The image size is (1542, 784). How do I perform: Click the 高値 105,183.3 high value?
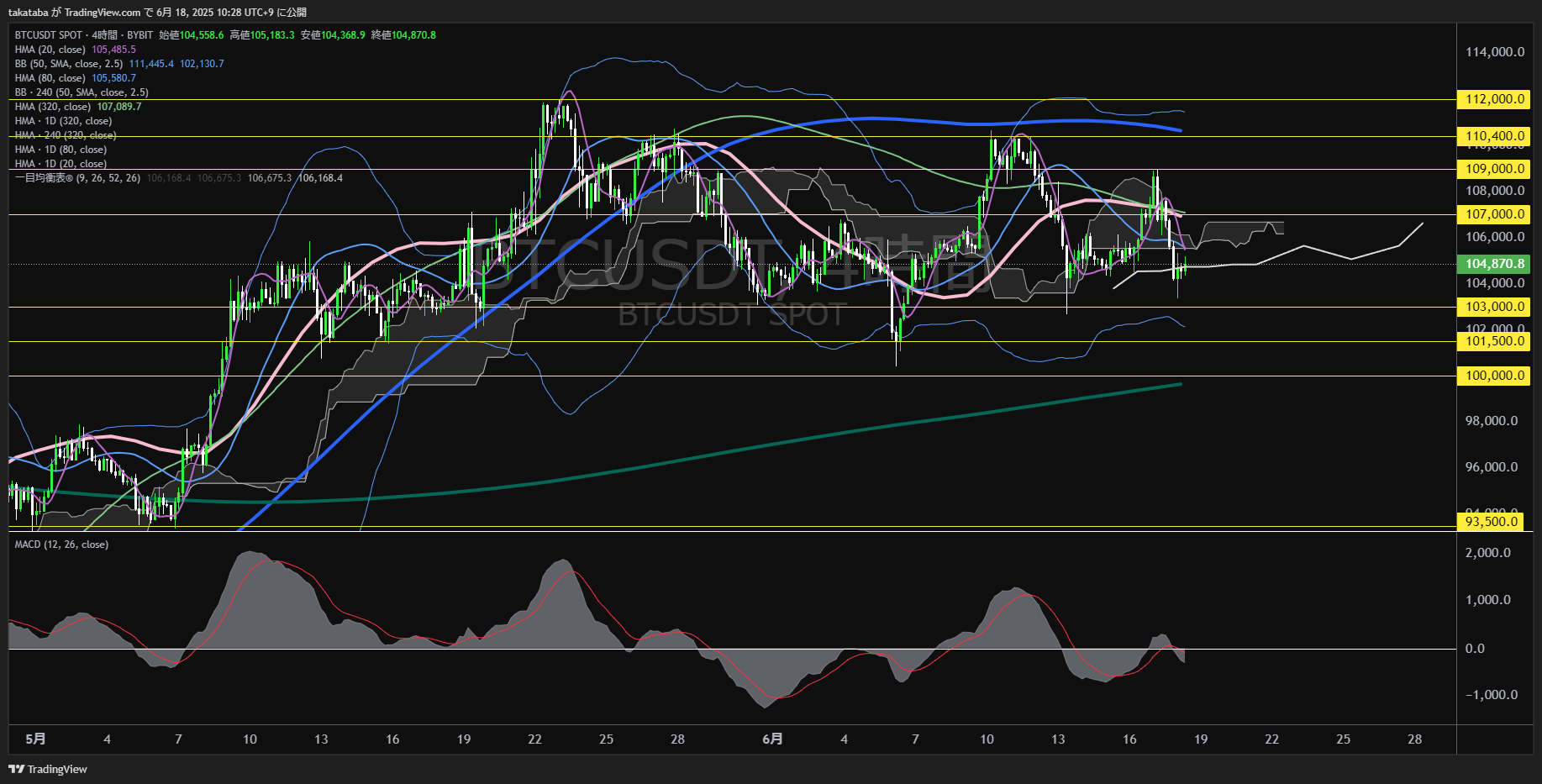tap(262, 35)
